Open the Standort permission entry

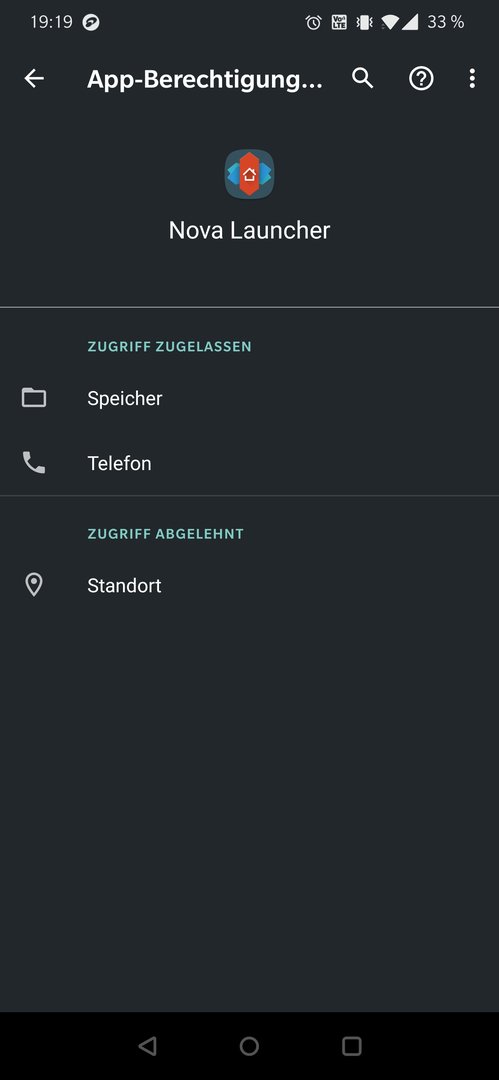pos(250,585)
